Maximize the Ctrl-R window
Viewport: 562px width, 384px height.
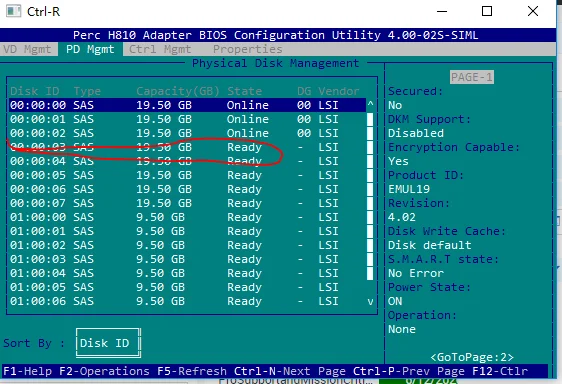click(x=487, y=11)
